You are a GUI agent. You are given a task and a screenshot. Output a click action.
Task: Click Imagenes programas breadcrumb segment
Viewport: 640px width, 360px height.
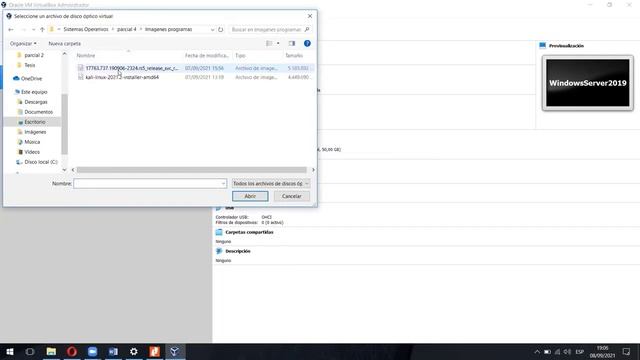coord(168,29)
